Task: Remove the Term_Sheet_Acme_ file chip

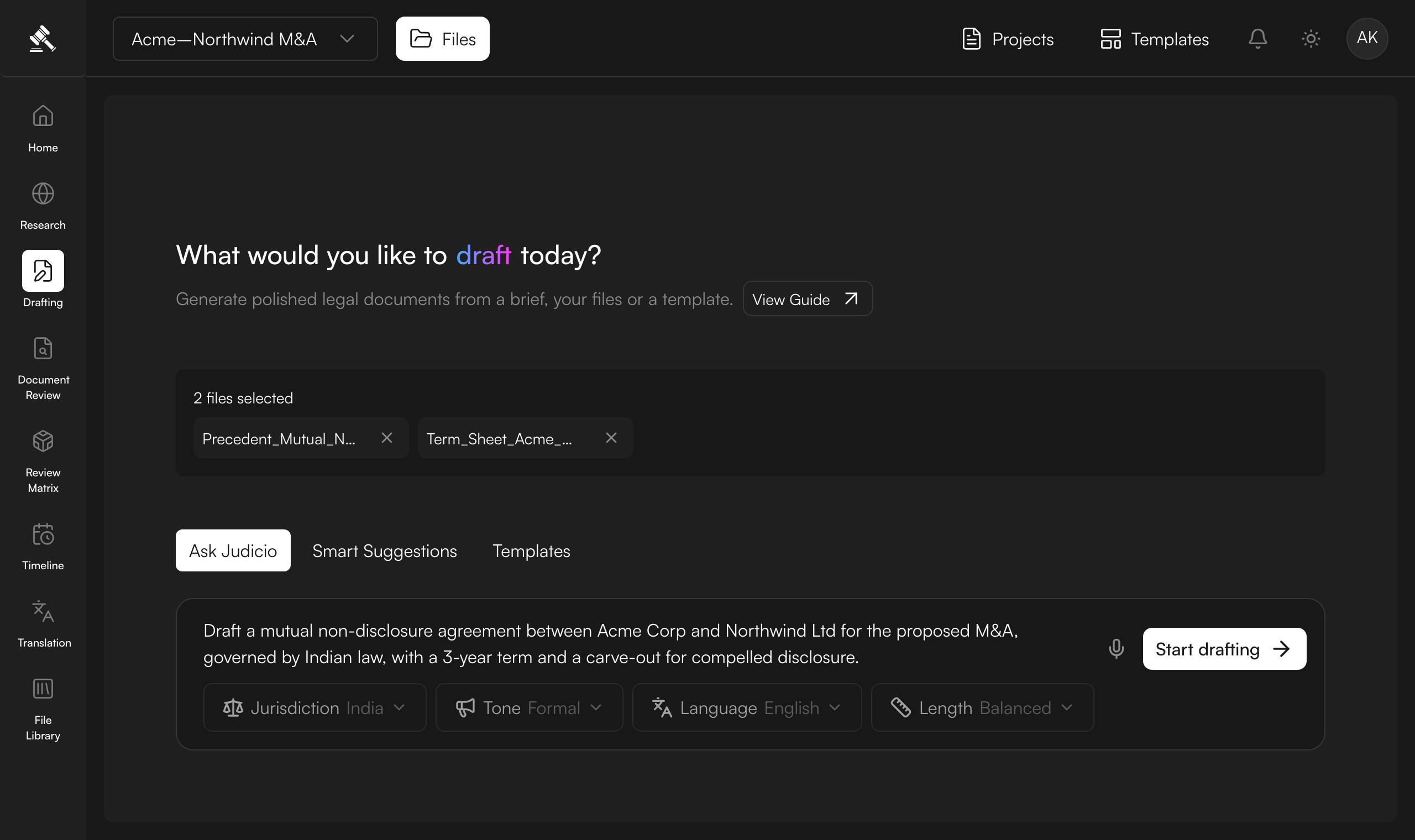Action: point(611,438)
